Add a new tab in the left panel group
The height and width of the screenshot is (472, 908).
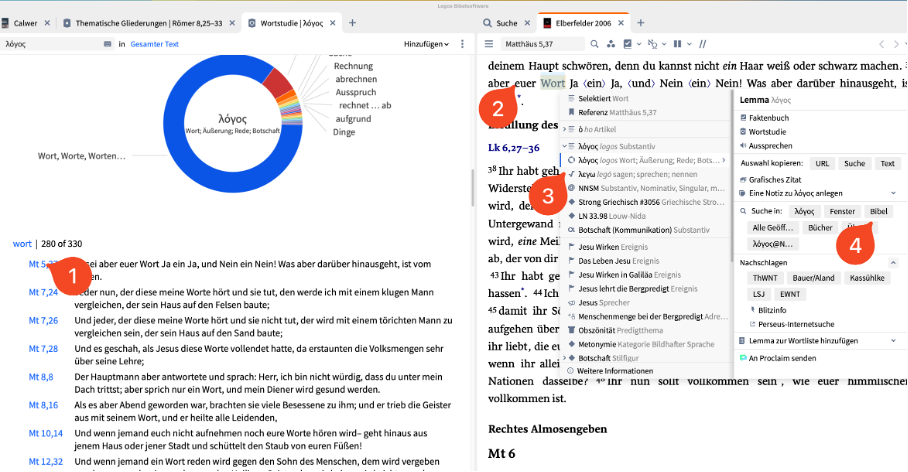[352, 23]
